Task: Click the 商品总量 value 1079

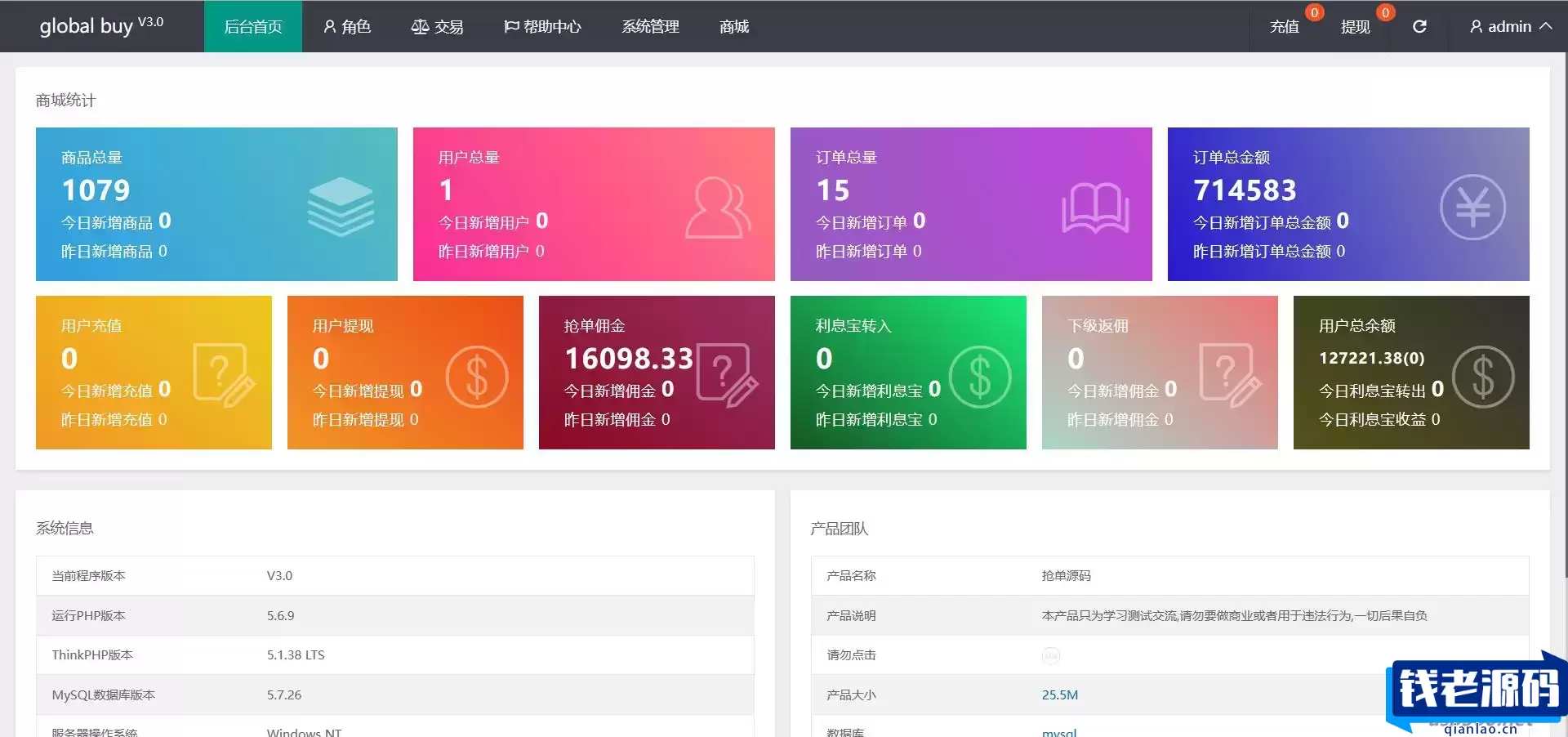Action: [96, 190]
